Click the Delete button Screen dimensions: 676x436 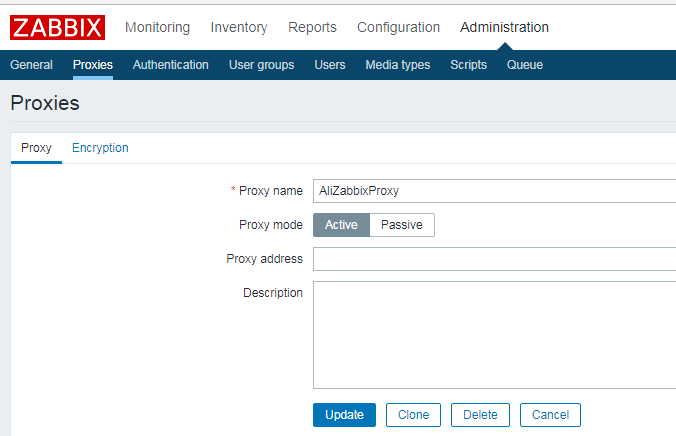[480, 415]
